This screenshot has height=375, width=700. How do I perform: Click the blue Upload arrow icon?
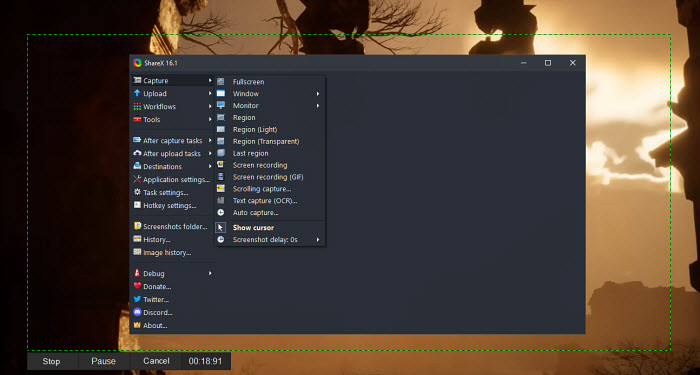coord(137,93)
